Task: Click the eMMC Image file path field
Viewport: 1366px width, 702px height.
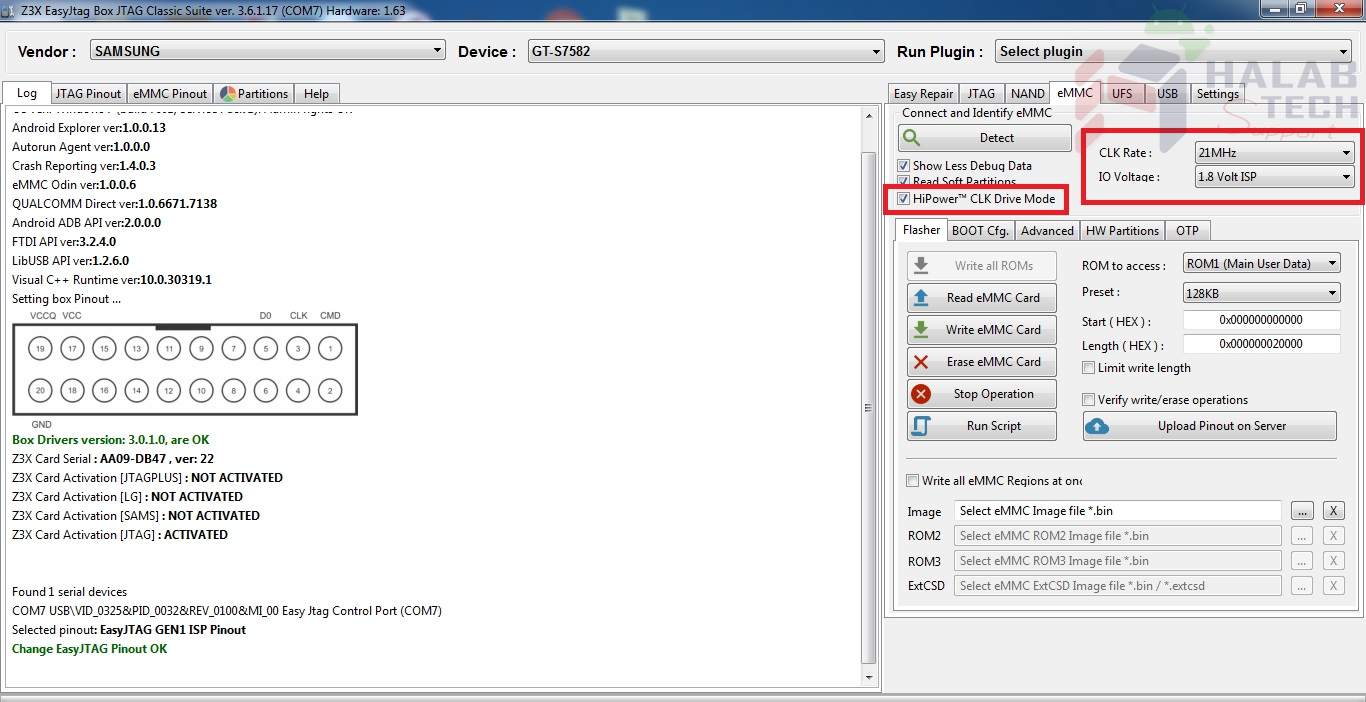Action: pos(1117,511)
